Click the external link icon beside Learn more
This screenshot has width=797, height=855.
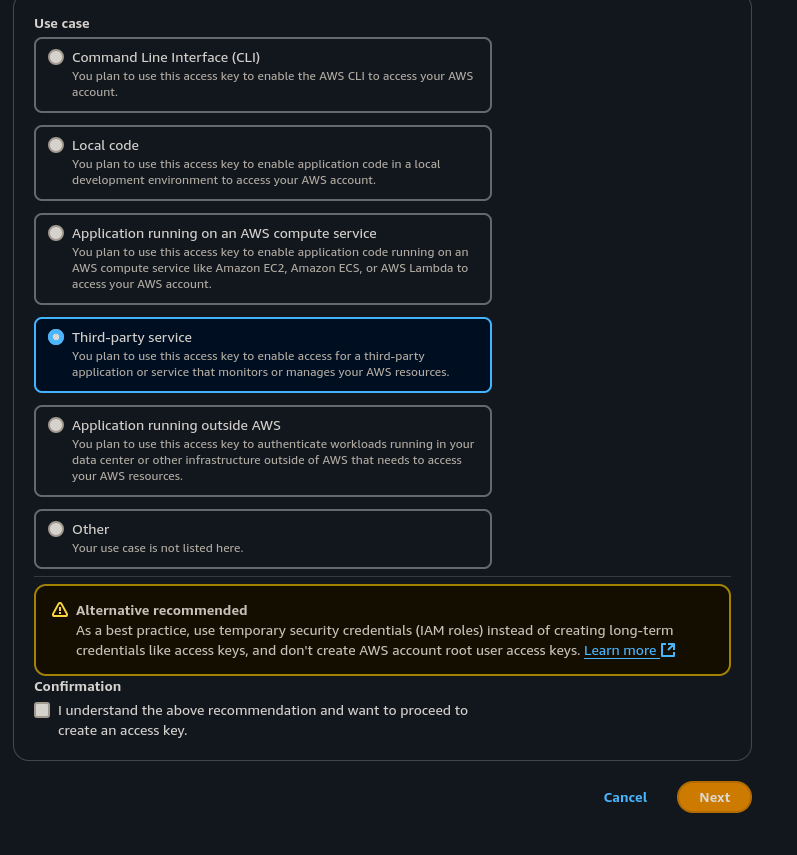(x=668, y=650)
